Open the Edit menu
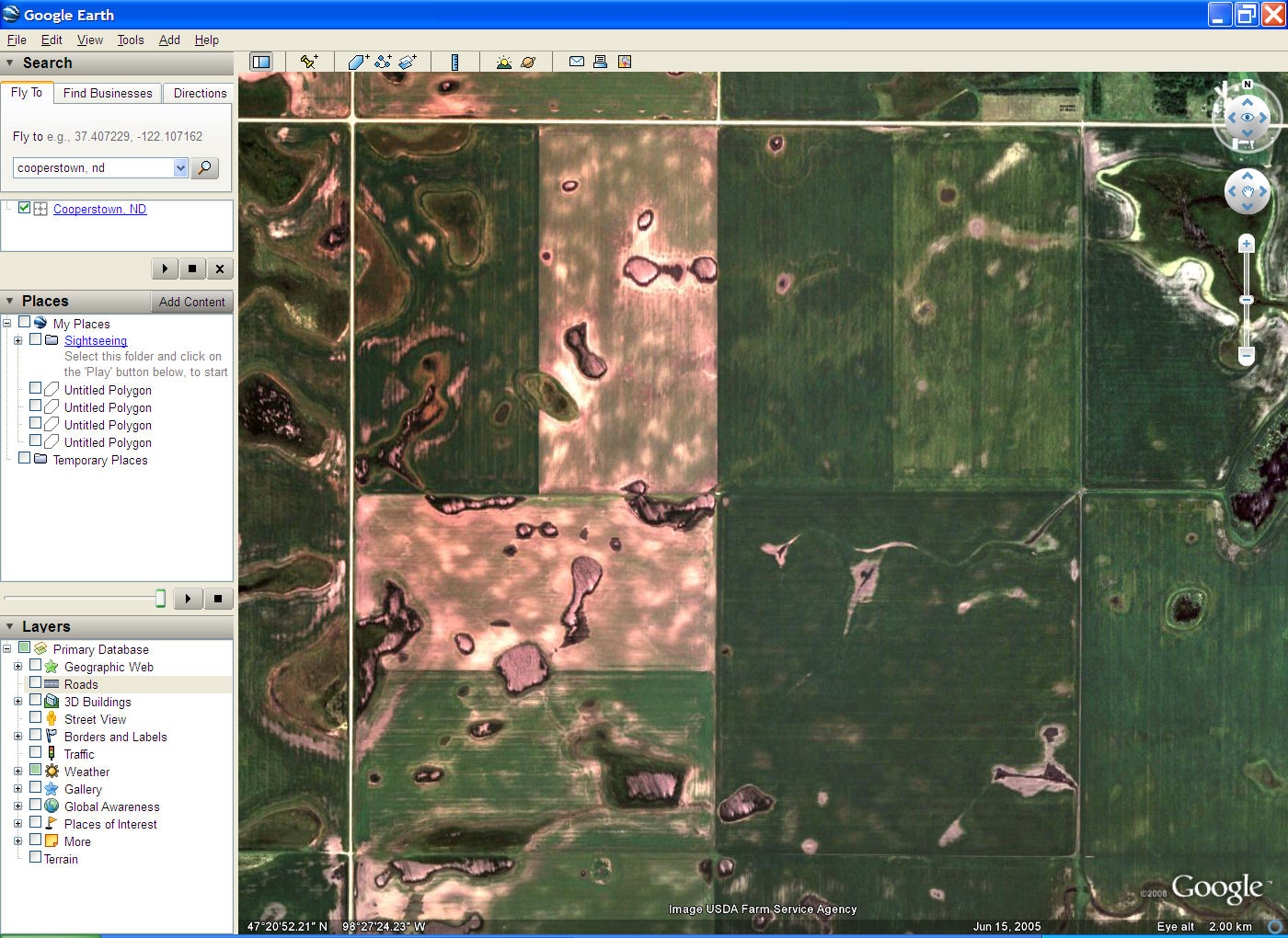The width and height of the screenshot is (1288, 938). (52, 40)
